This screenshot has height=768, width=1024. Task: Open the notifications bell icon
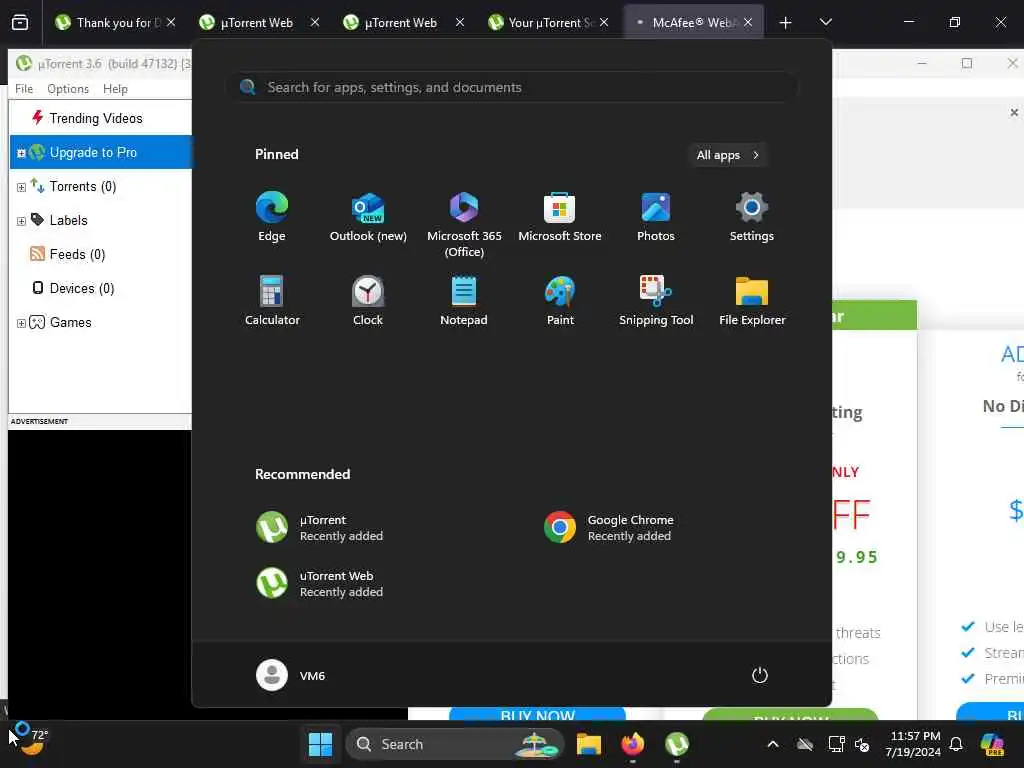956,744
